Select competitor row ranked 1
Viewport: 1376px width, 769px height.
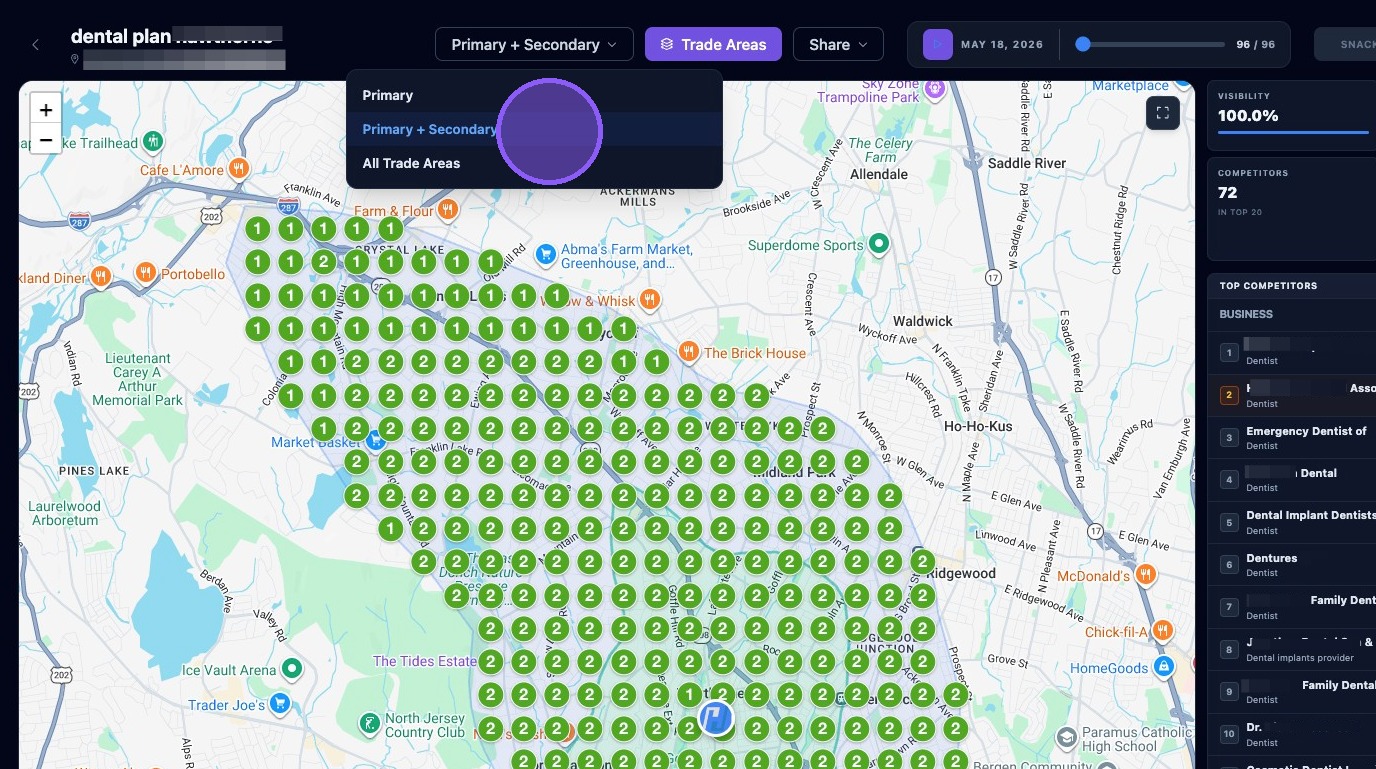tap(1292, 352)
